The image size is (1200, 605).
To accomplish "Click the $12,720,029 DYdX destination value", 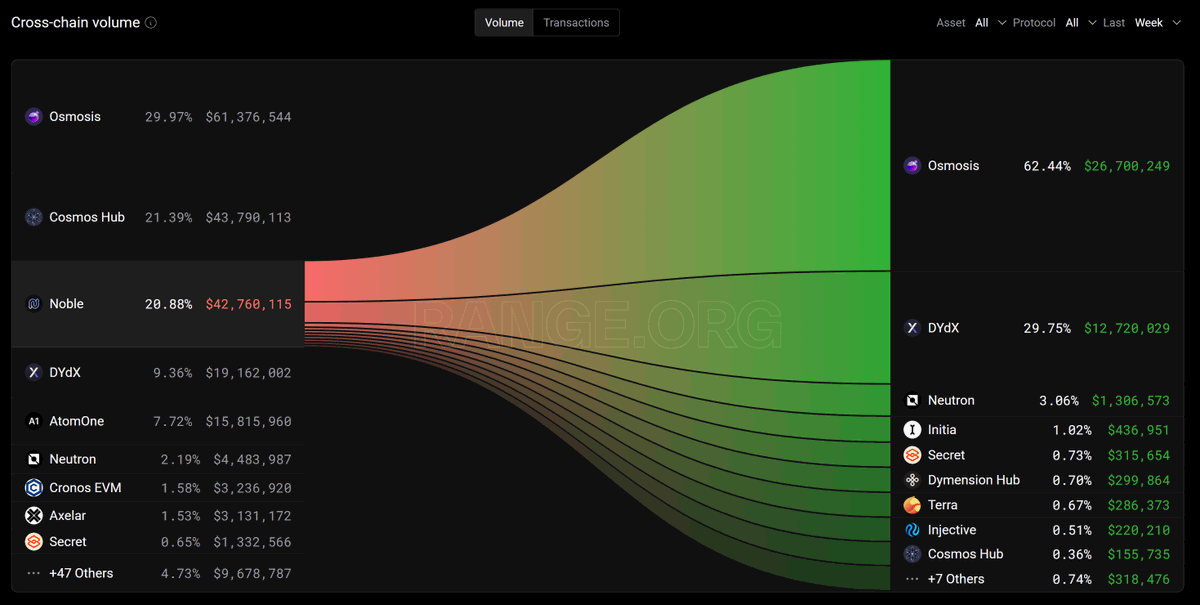I will click(x=1127, y=328).
